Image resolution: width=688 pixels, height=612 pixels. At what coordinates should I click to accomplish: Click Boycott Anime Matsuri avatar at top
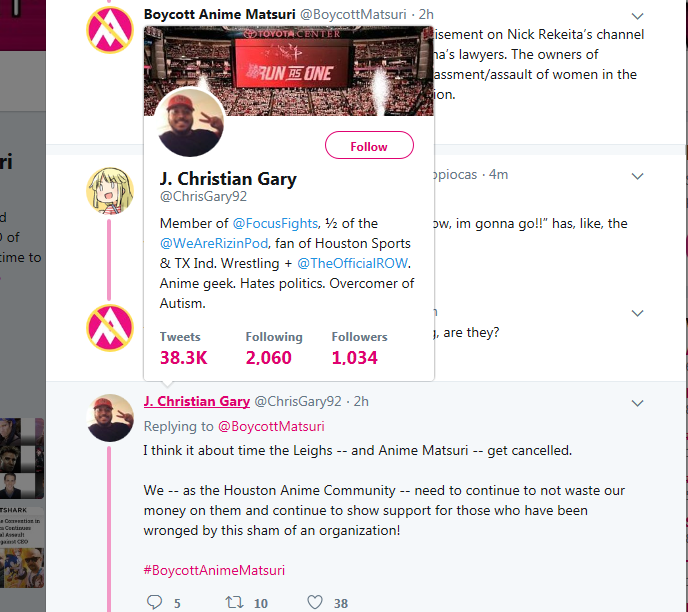[110, 30]
